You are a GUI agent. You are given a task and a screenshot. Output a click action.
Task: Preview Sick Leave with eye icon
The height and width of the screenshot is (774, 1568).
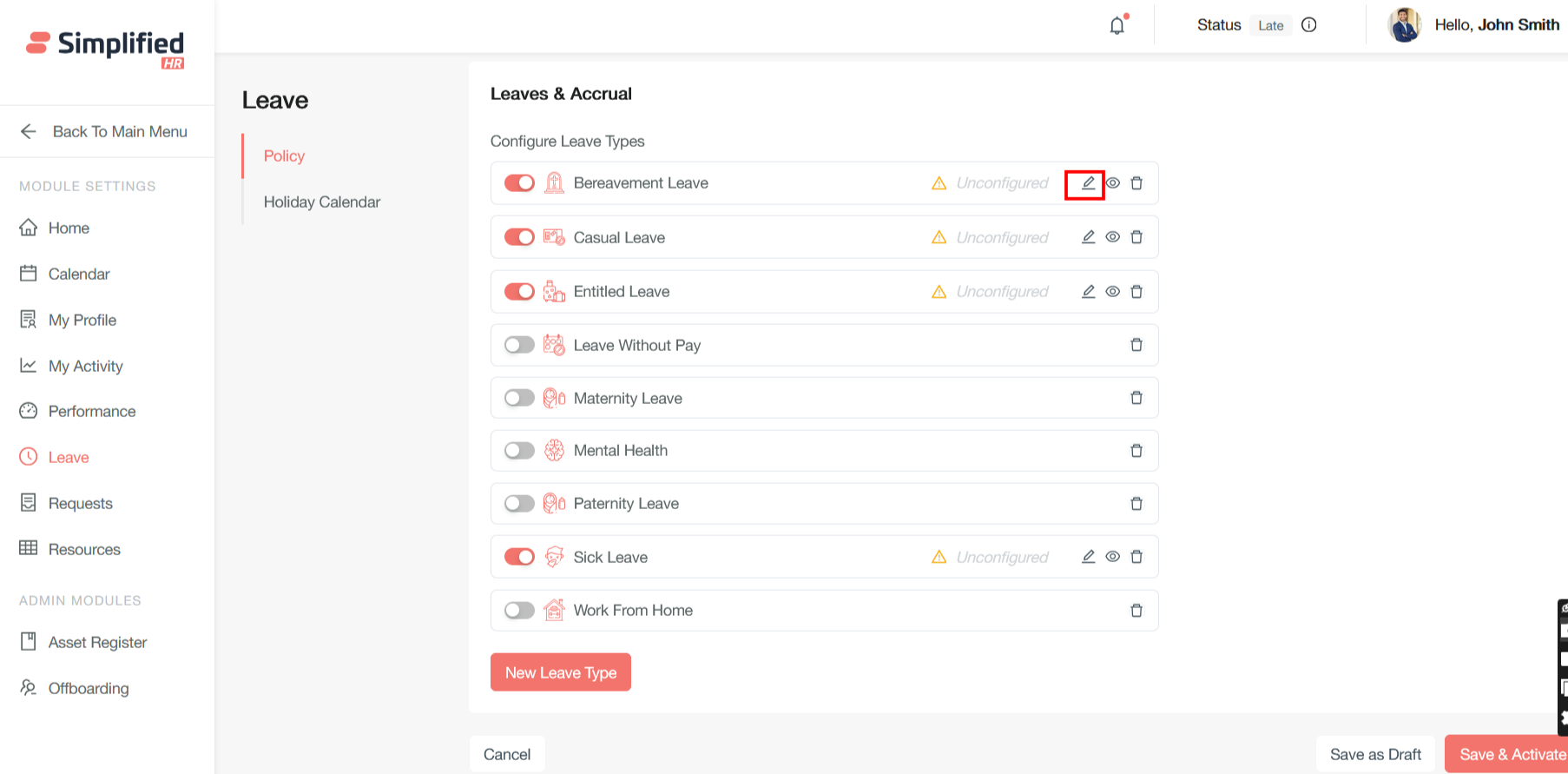tap(1112, 557)
